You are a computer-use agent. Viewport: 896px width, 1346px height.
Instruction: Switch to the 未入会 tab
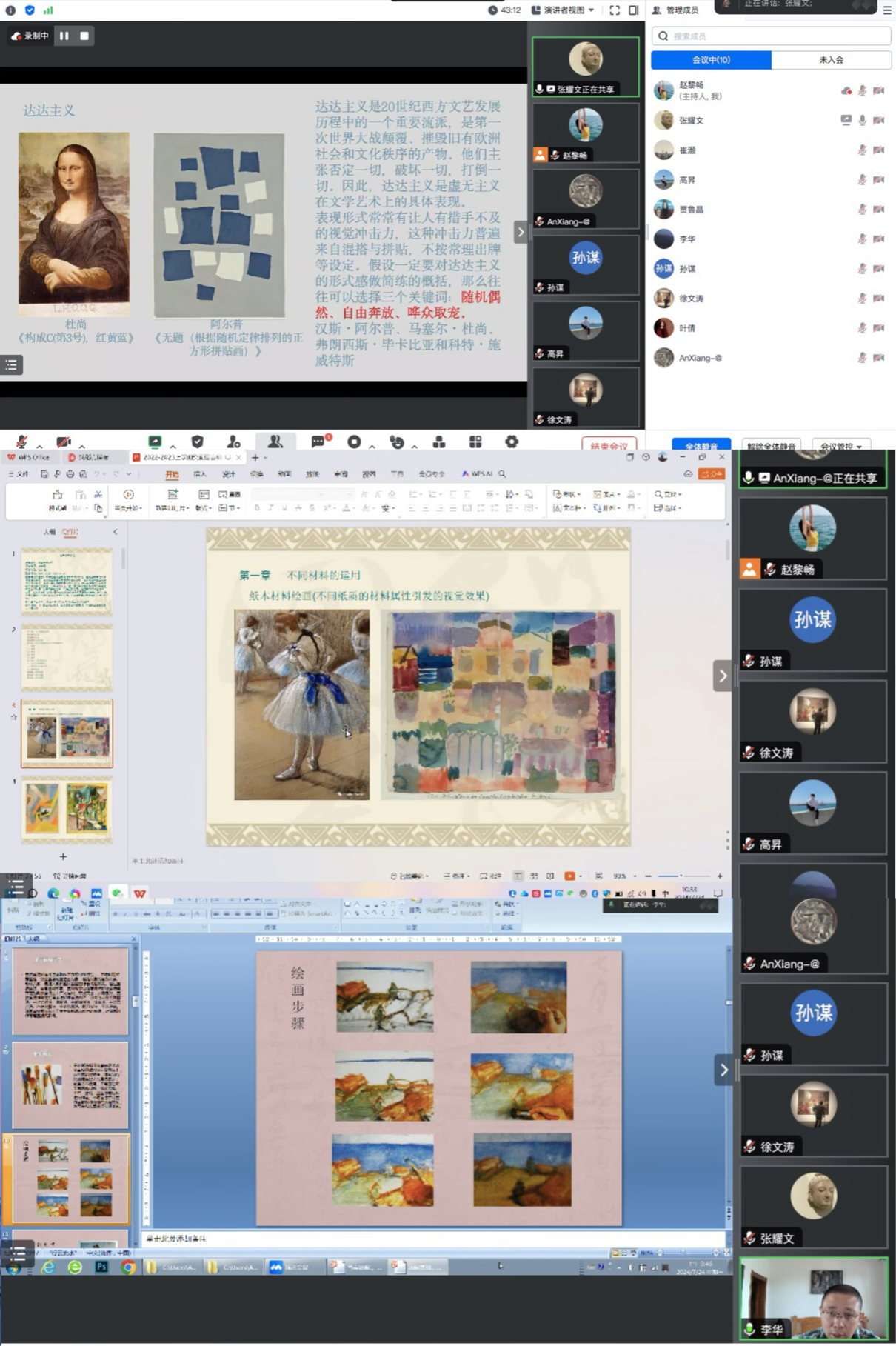[831, 60]
